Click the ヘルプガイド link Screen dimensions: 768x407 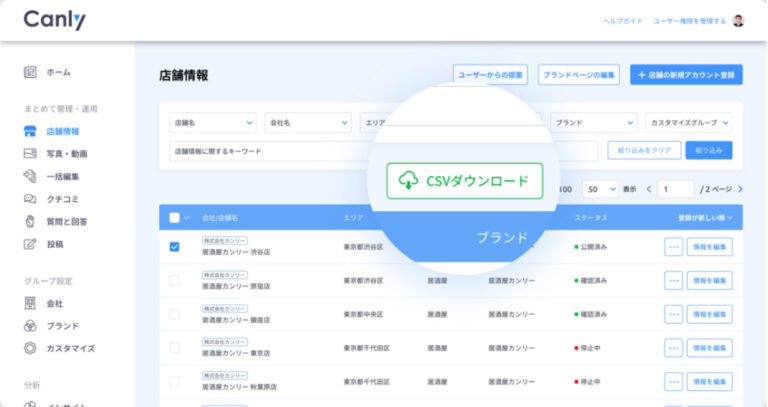(x=621, y=20)
